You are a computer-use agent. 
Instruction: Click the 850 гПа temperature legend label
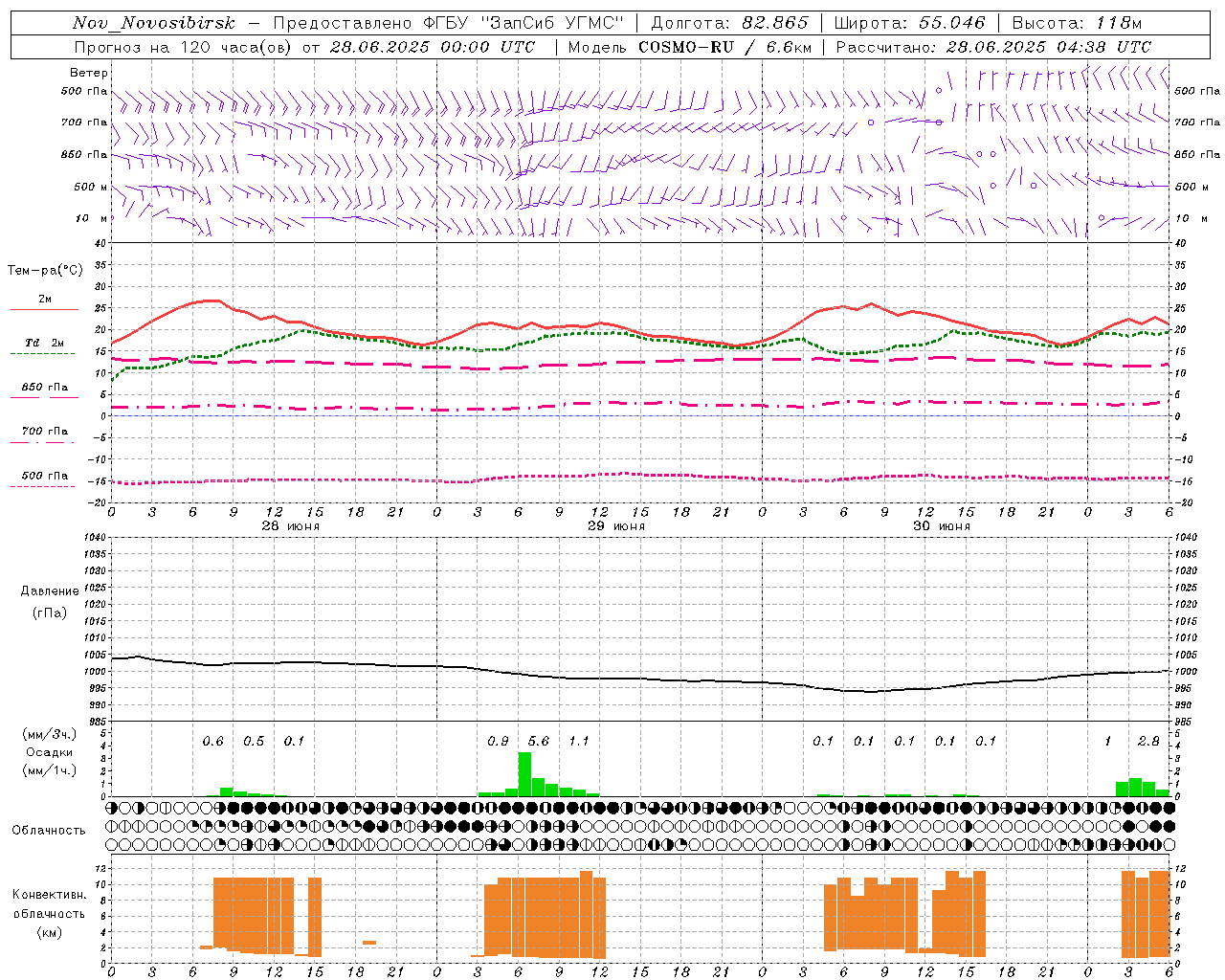[x=45, y=387]
